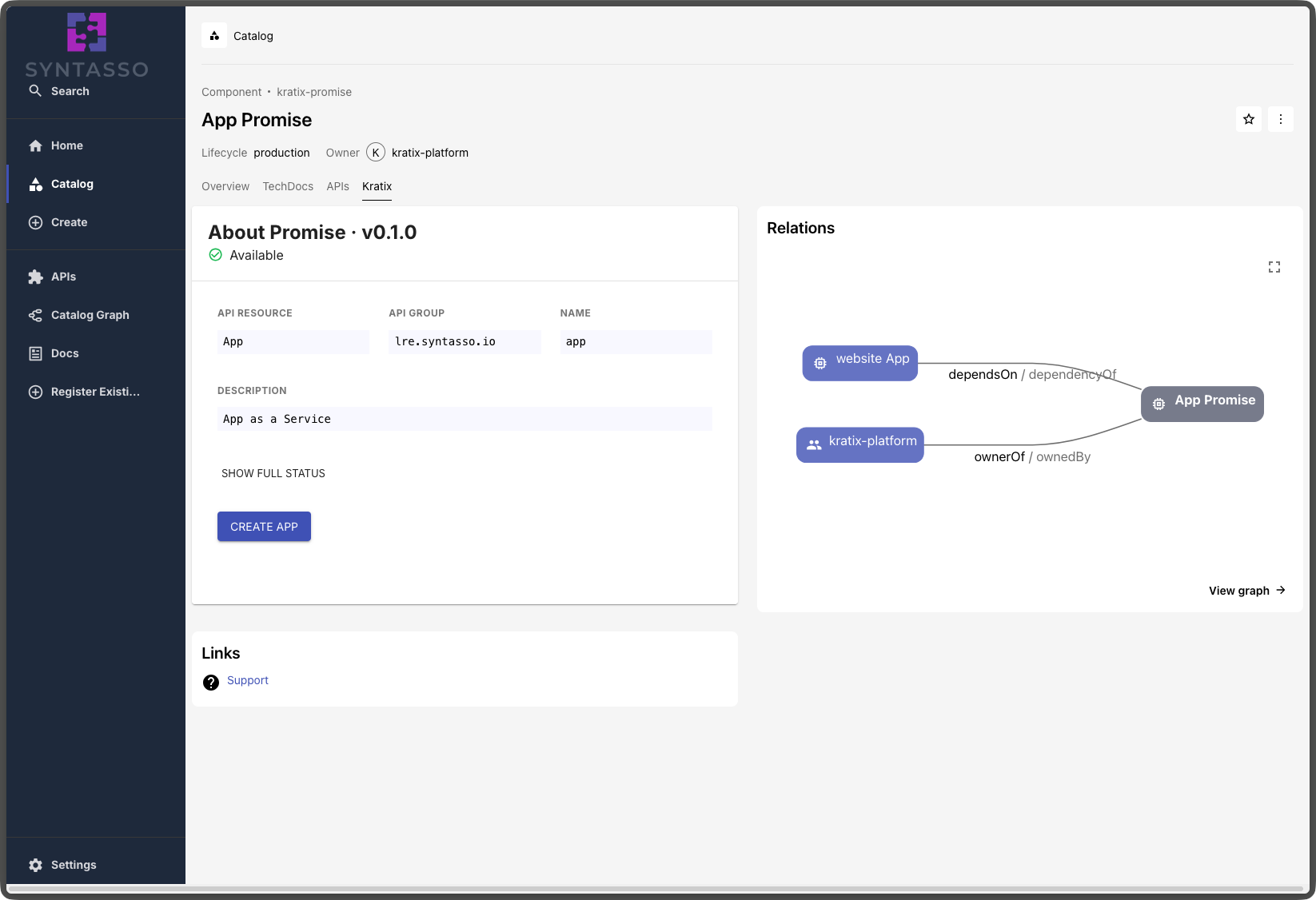Click the Catalog icon in header

214,36
